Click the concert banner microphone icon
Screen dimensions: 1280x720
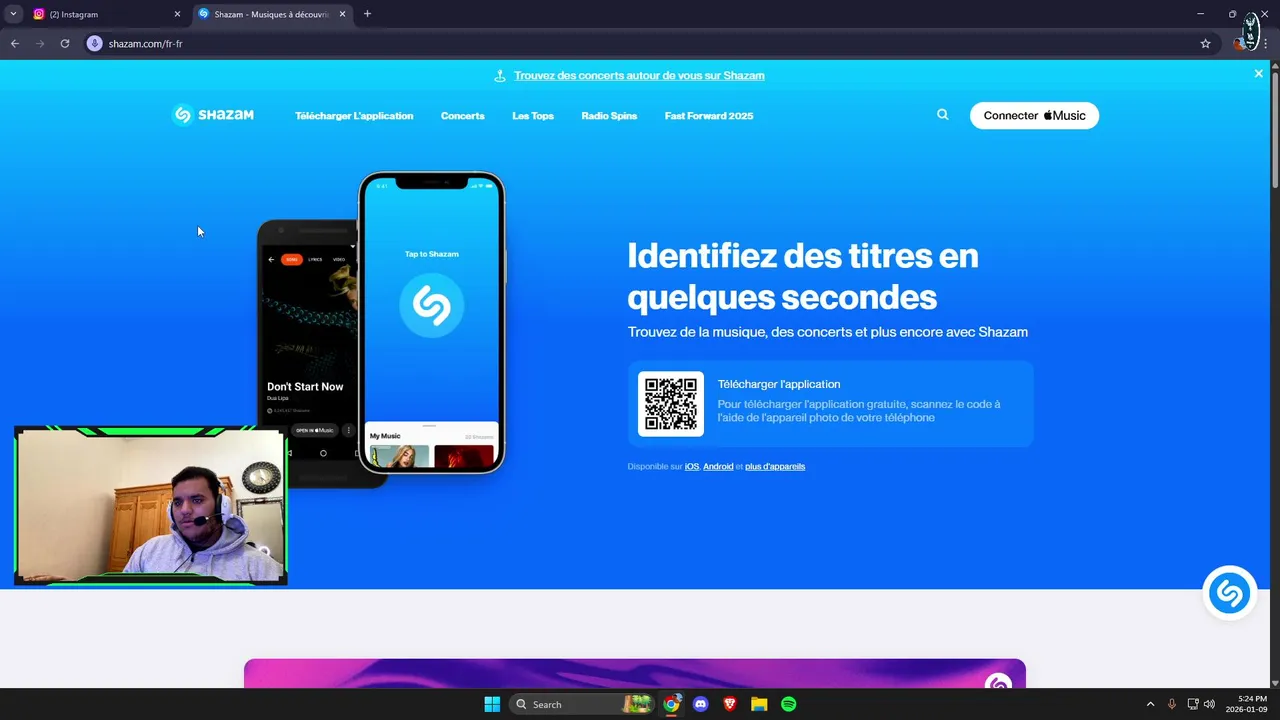click(500, 76)
